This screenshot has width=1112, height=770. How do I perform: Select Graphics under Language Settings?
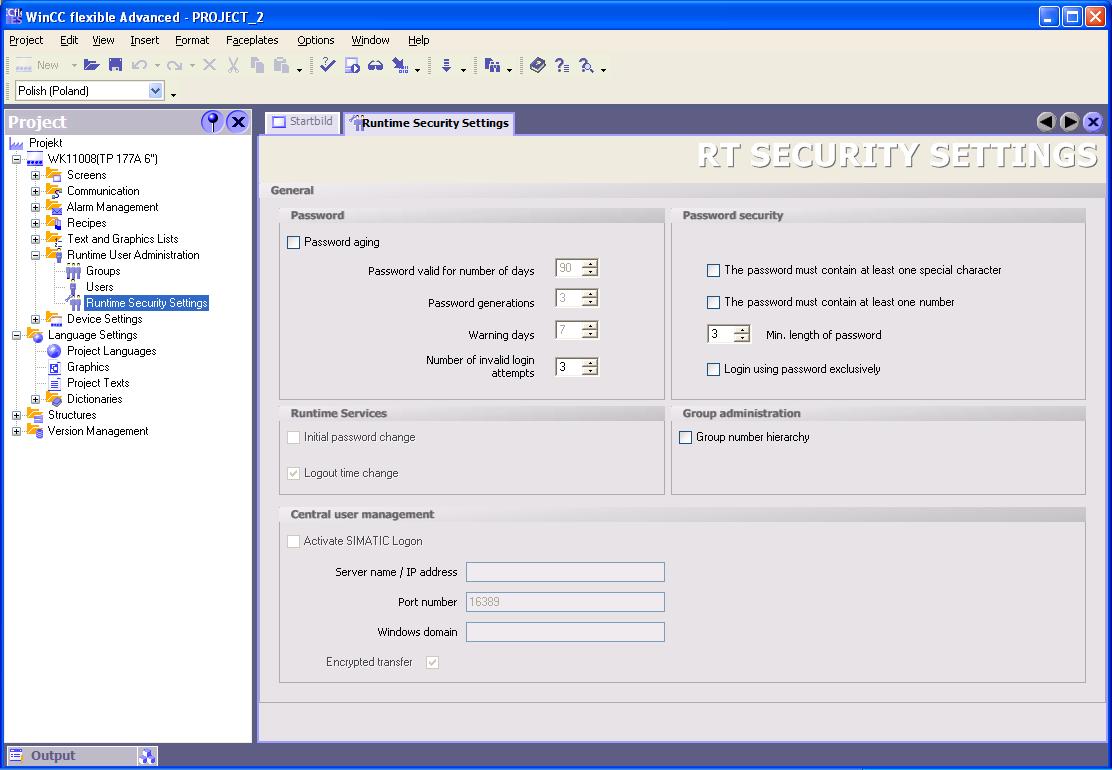coord(88,367)
